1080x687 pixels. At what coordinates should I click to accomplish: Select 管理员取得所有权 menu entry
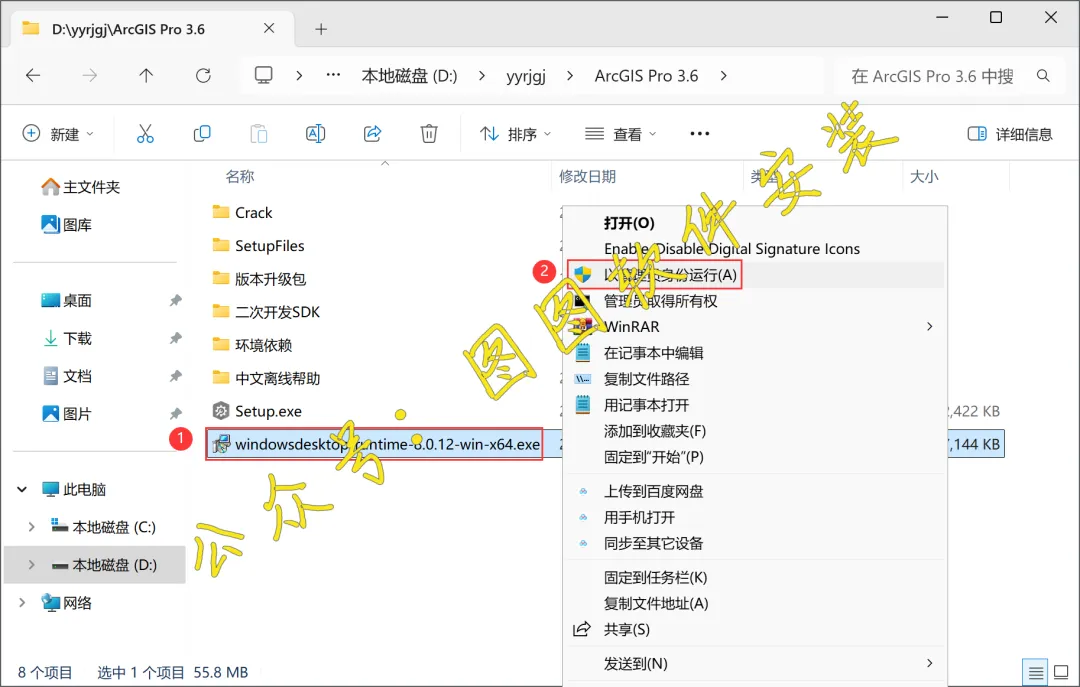(x=755, y=301)
